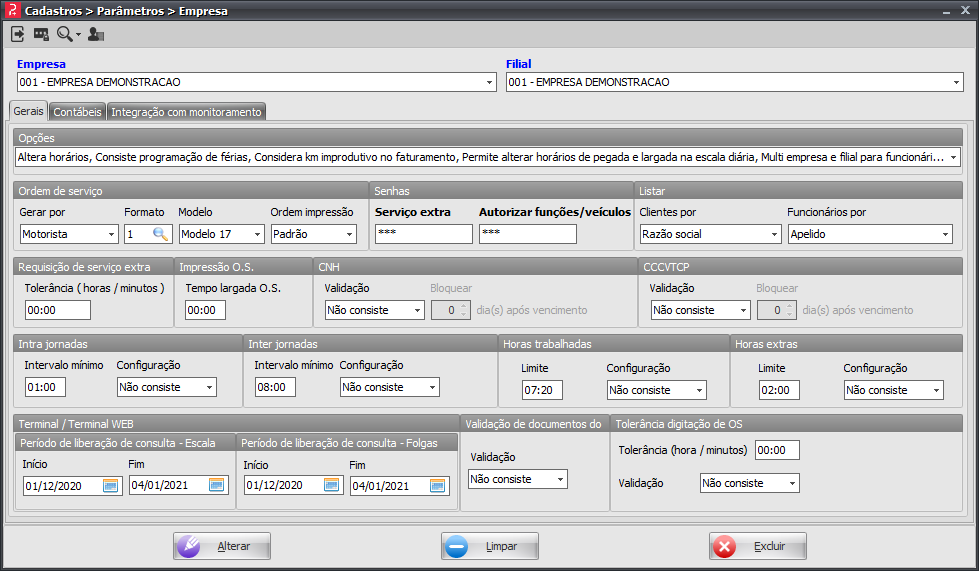This screenshot has height=571, width=979.
Task: Open the Modelo 17 dropdown
Action: pos(257,234)
